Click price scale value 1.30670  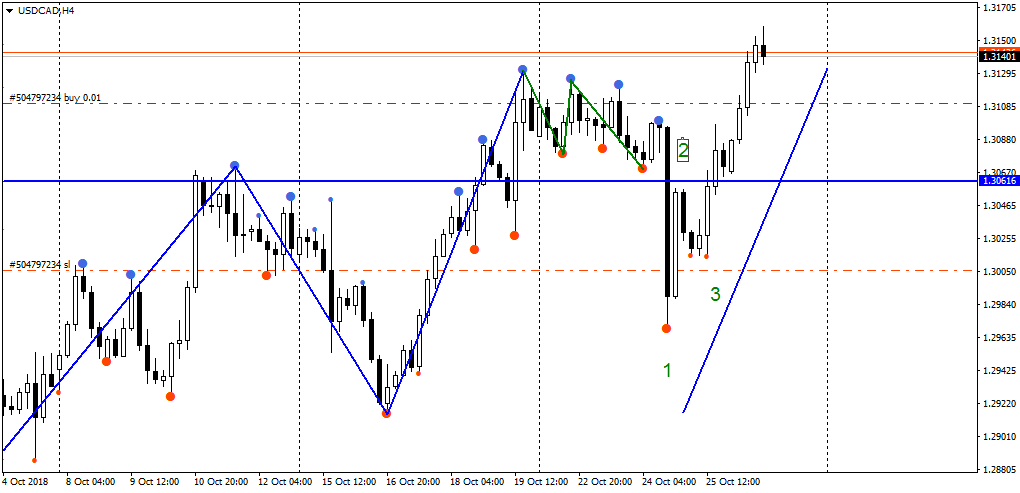pyautogui.click(x=1000, y=172)
